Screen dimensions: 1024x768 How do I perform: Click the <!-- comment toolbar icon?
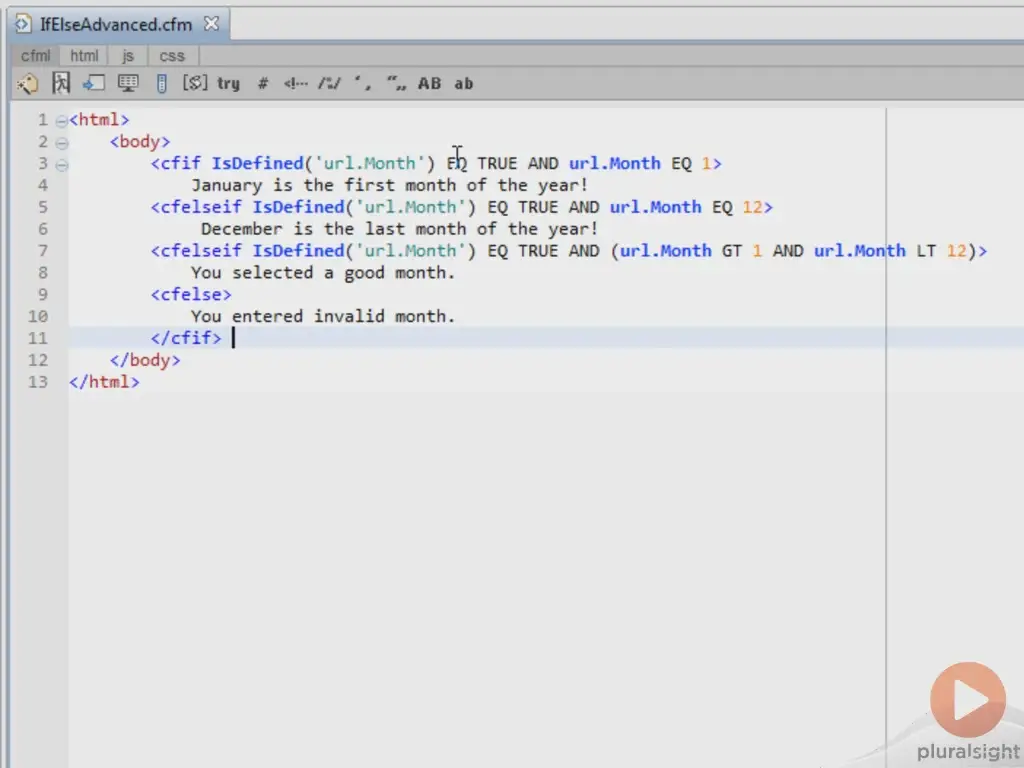[x=295, y=84]
